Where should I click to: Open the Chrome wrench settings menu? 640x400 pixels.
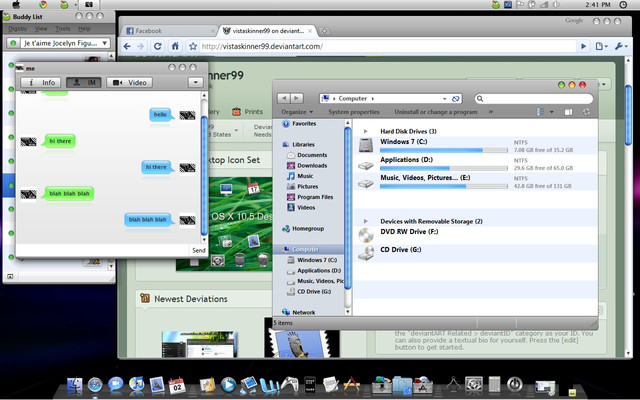[x=621, y=46]
